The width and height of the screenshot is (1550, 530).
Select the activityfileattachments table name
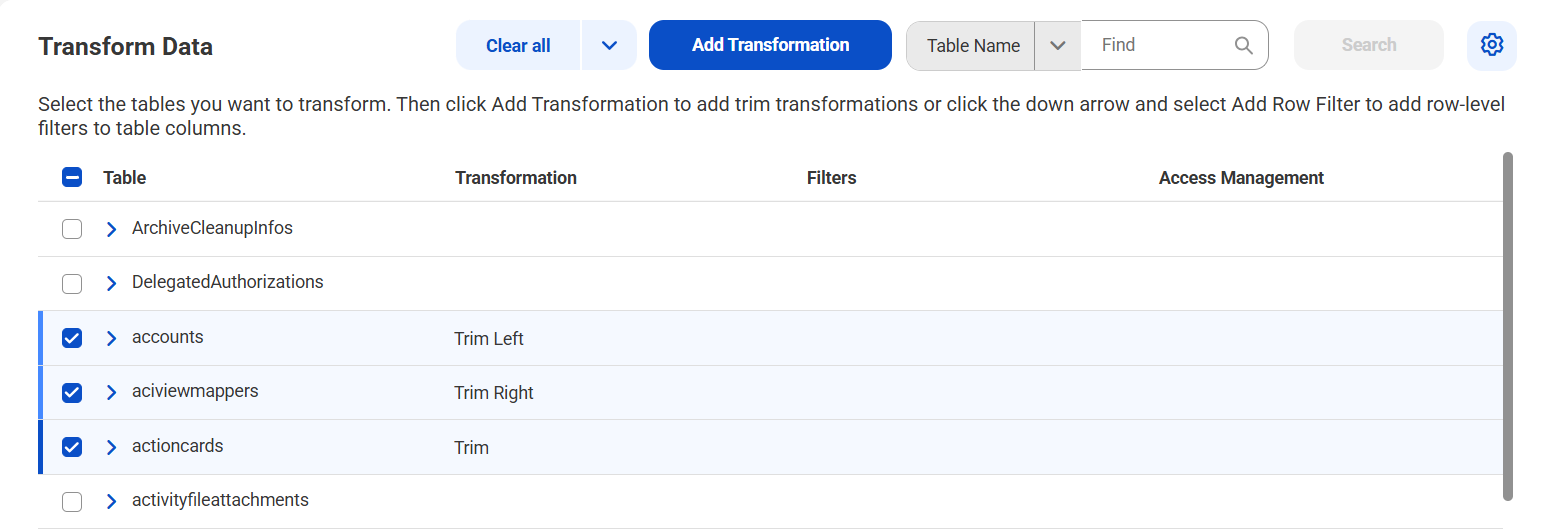(220, 499)
